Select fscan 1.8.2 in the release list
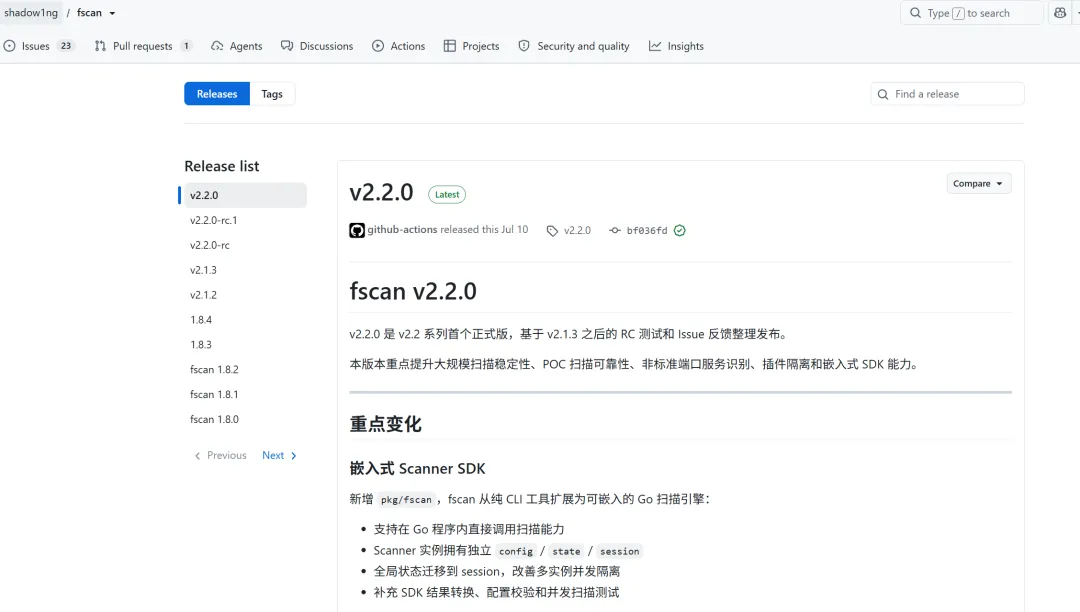 (214, 369)
